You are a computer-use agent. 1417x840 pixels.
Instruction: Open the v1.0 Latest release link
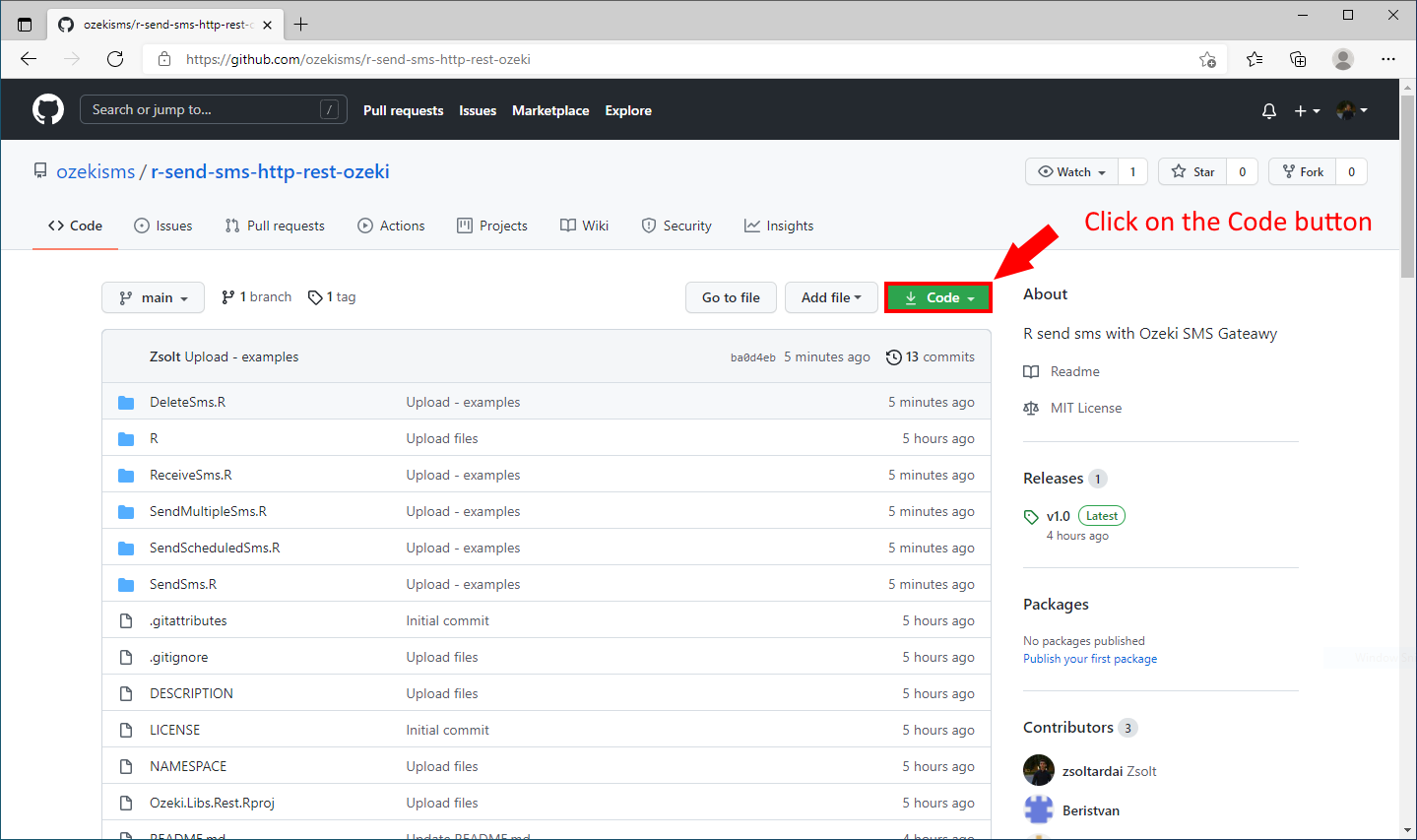(1059, 515)
